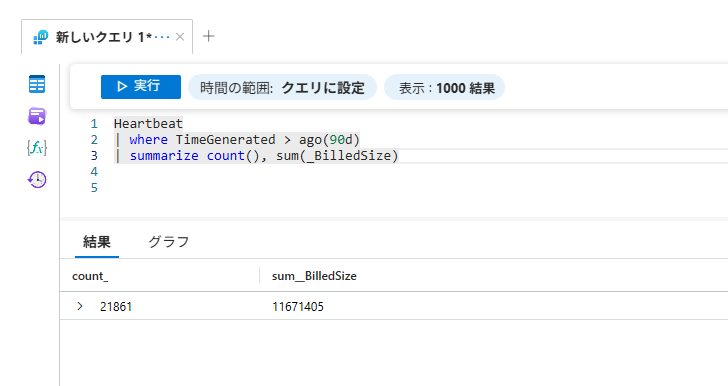
Task: Switch to the グラフ tab
Action: tap(169, 242)
